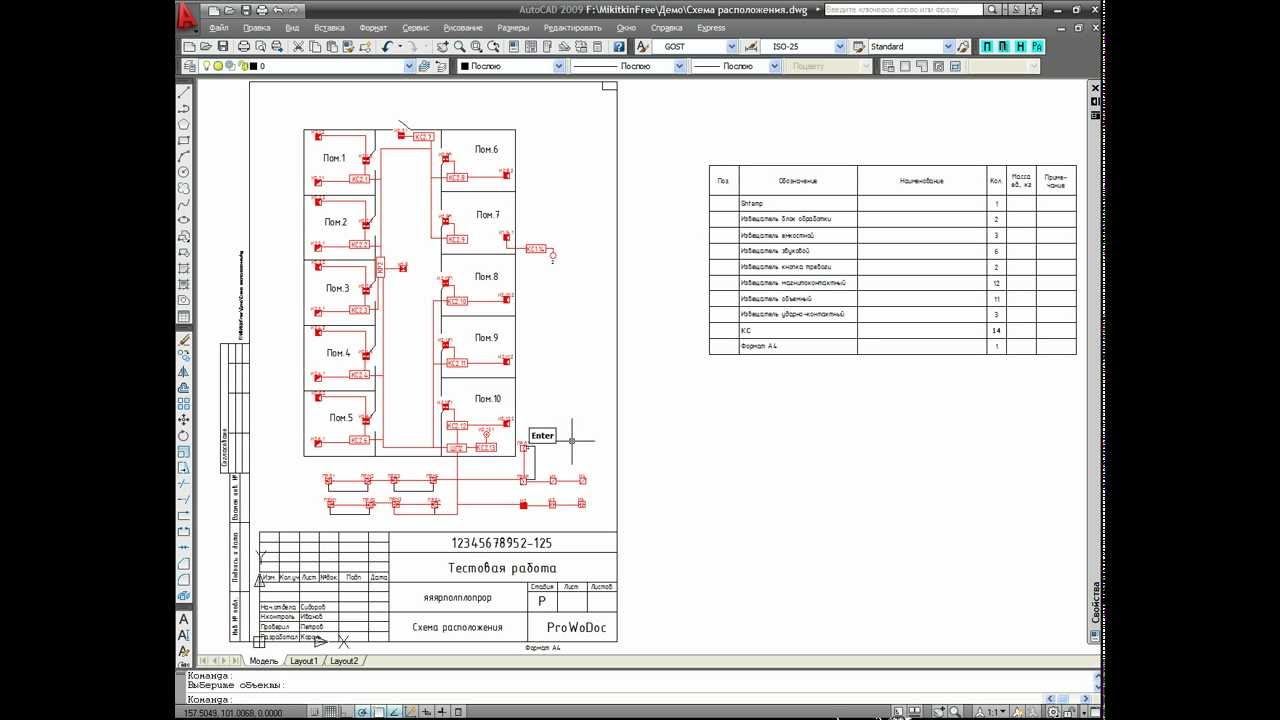
Task: Select the Модель tab
Action: point(263,661)
